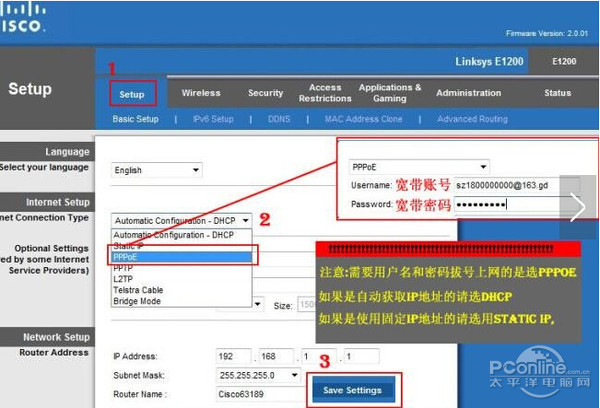
Task: Go to Access Restrictions tab
Action: [x=325, y=93]
